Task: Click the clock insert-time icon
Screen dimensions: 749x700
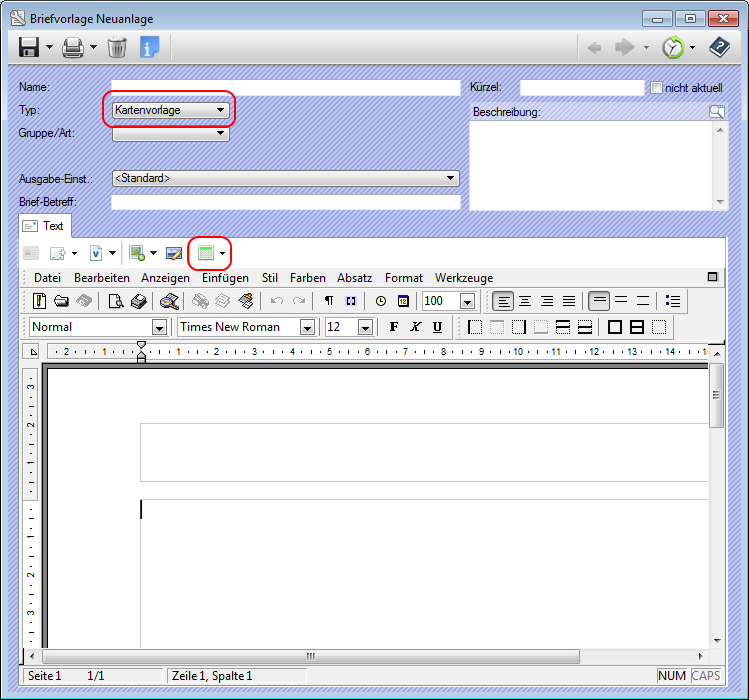Action: [381, 301]
